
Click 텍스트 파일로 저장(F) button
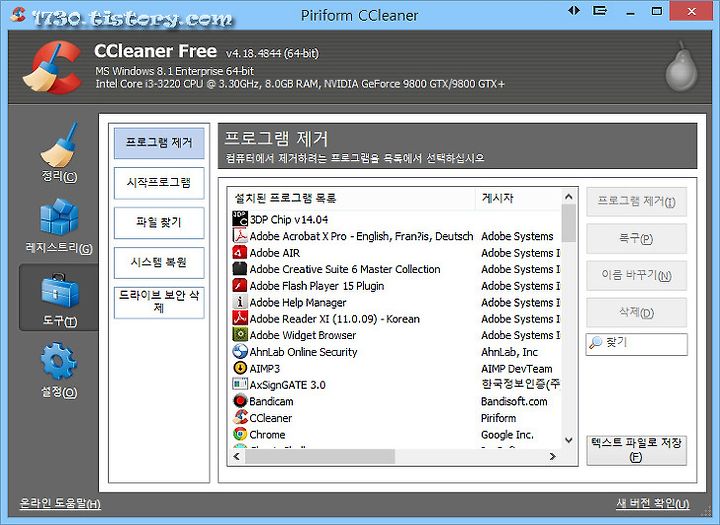pos(636,450)
